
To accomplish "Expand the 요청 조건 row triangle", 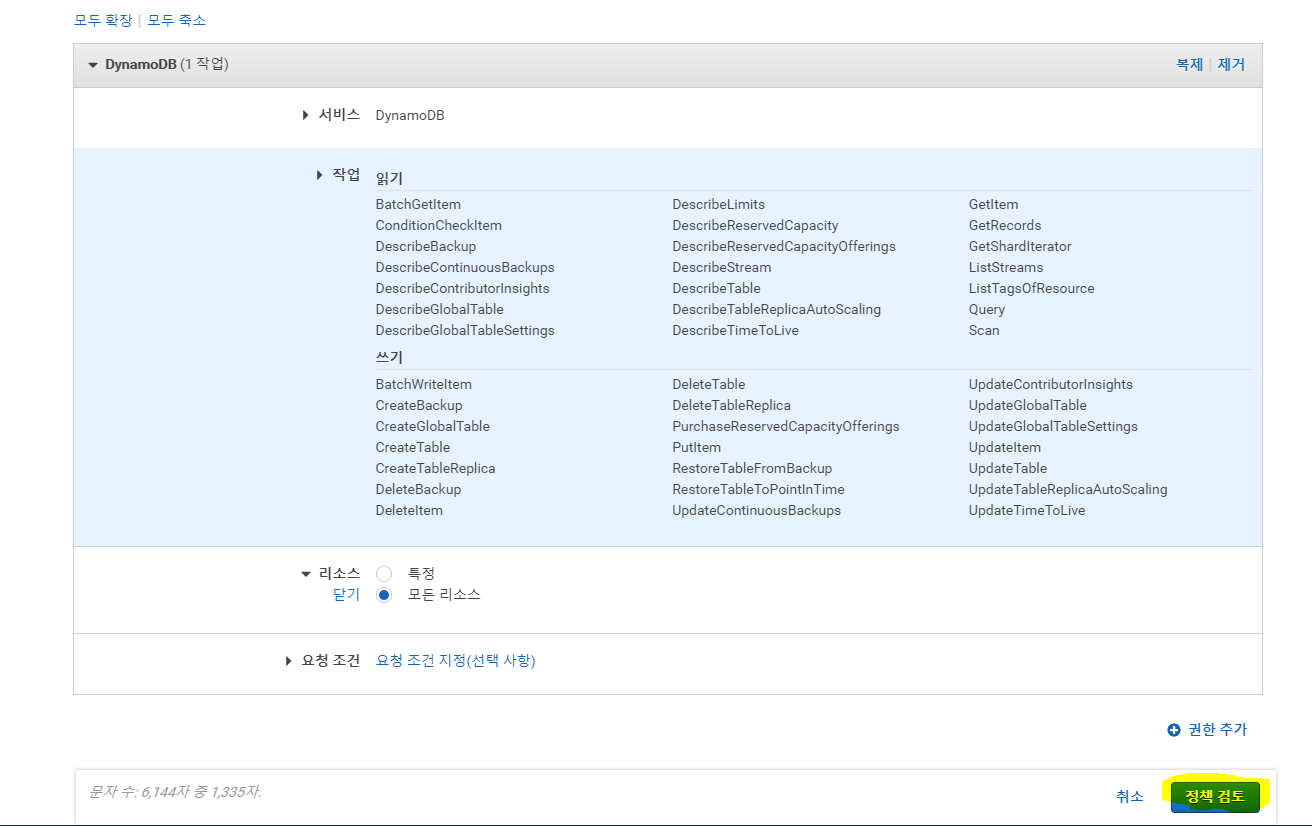I will (289, 661).
